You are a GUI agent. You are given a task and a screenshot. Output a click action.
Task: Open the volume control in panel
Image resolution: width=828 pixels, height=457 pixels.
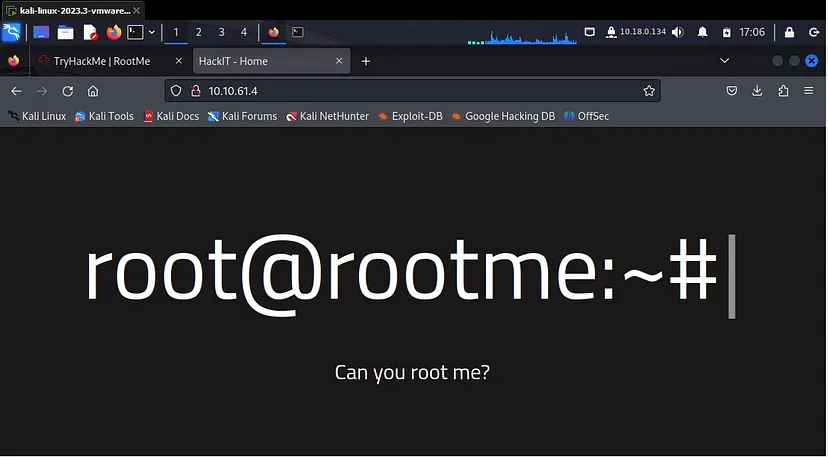pos(677,32)
